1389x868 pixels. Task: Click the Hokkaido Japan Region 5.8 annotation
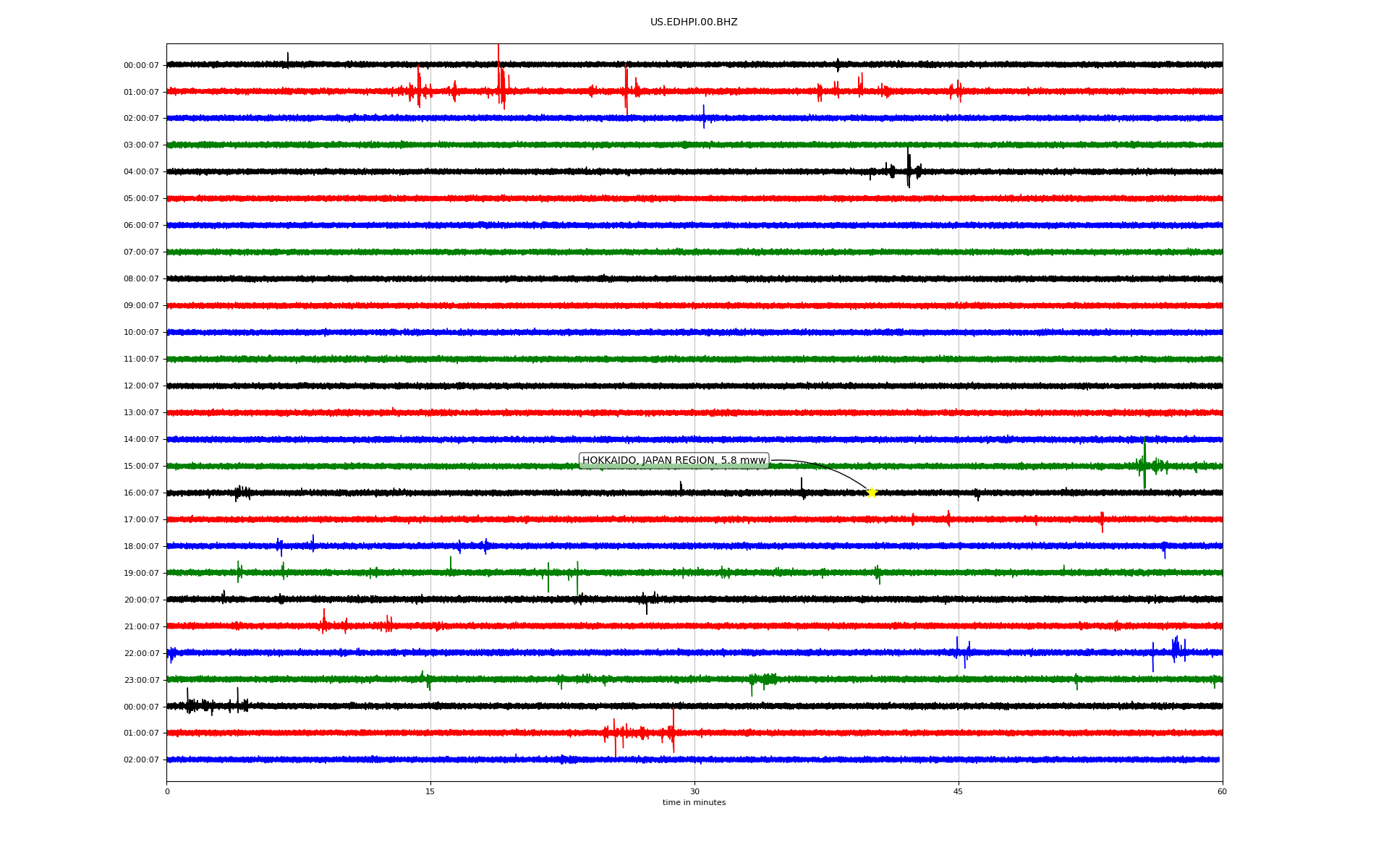click(674, 461)
